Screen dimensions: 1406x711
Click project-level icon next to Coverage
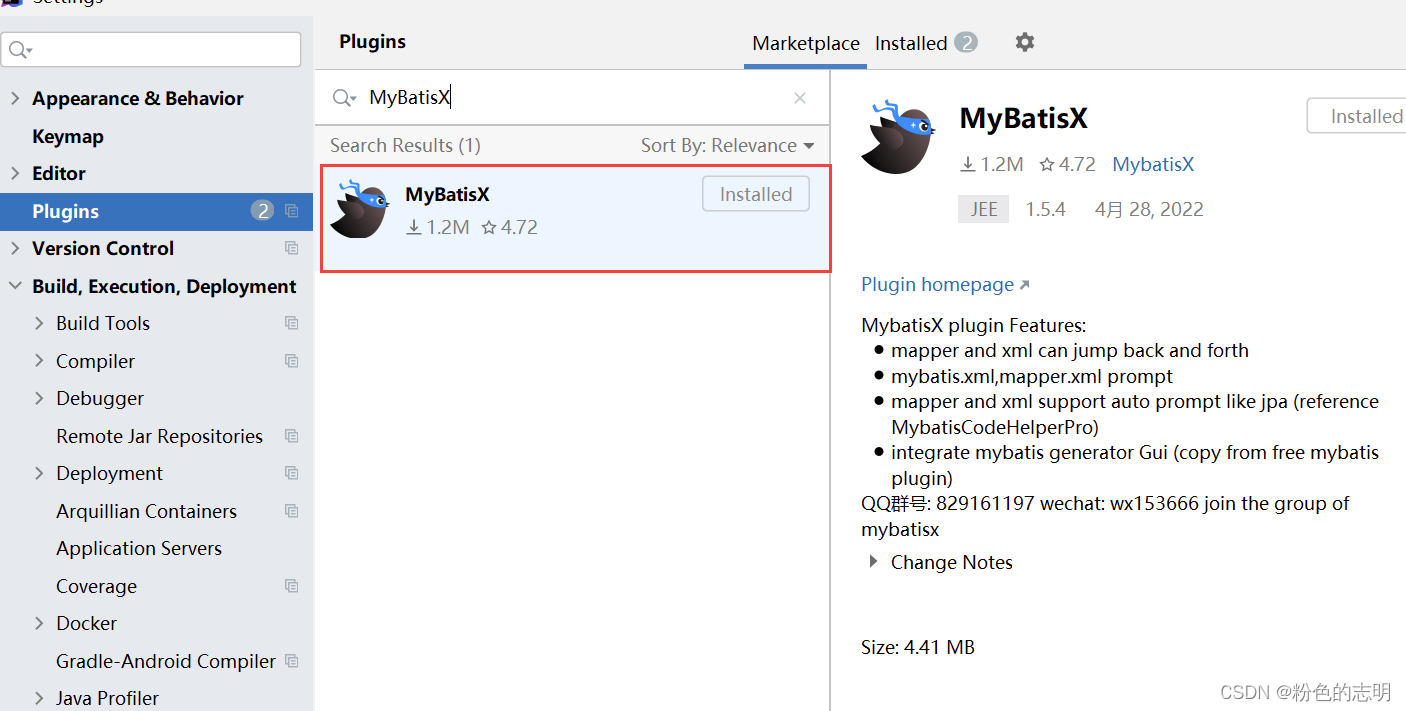pos(291,586)
